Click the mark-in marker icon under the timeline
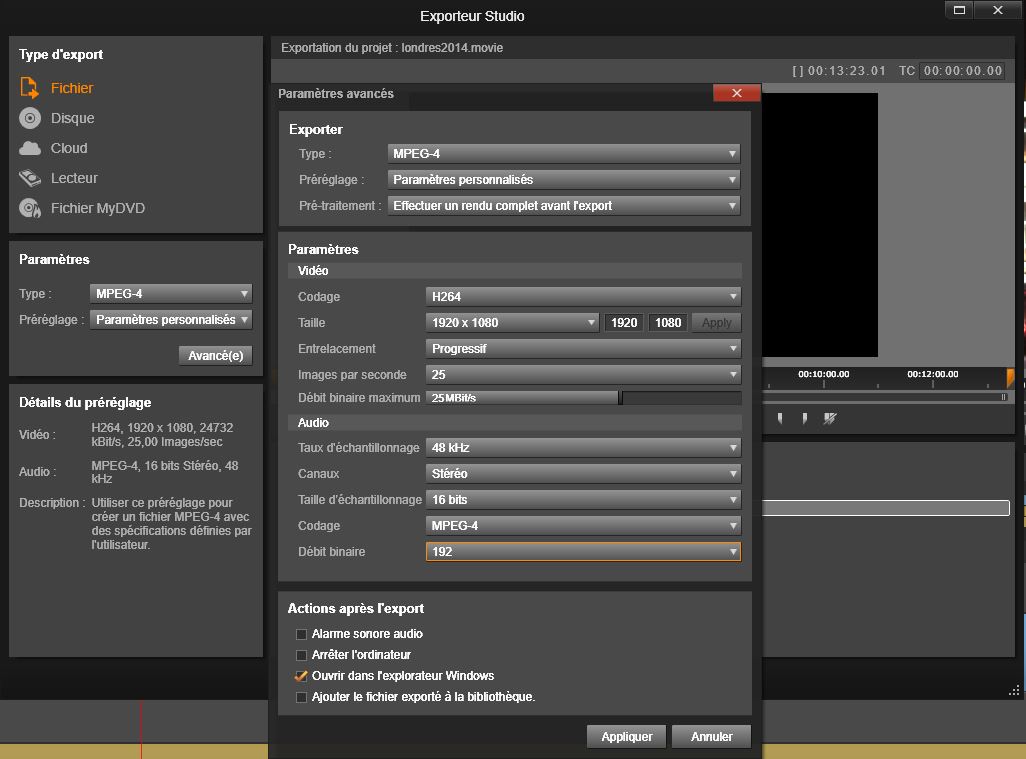The height and width of the screenshot is (759, 1026). click(x=779, y=419)
